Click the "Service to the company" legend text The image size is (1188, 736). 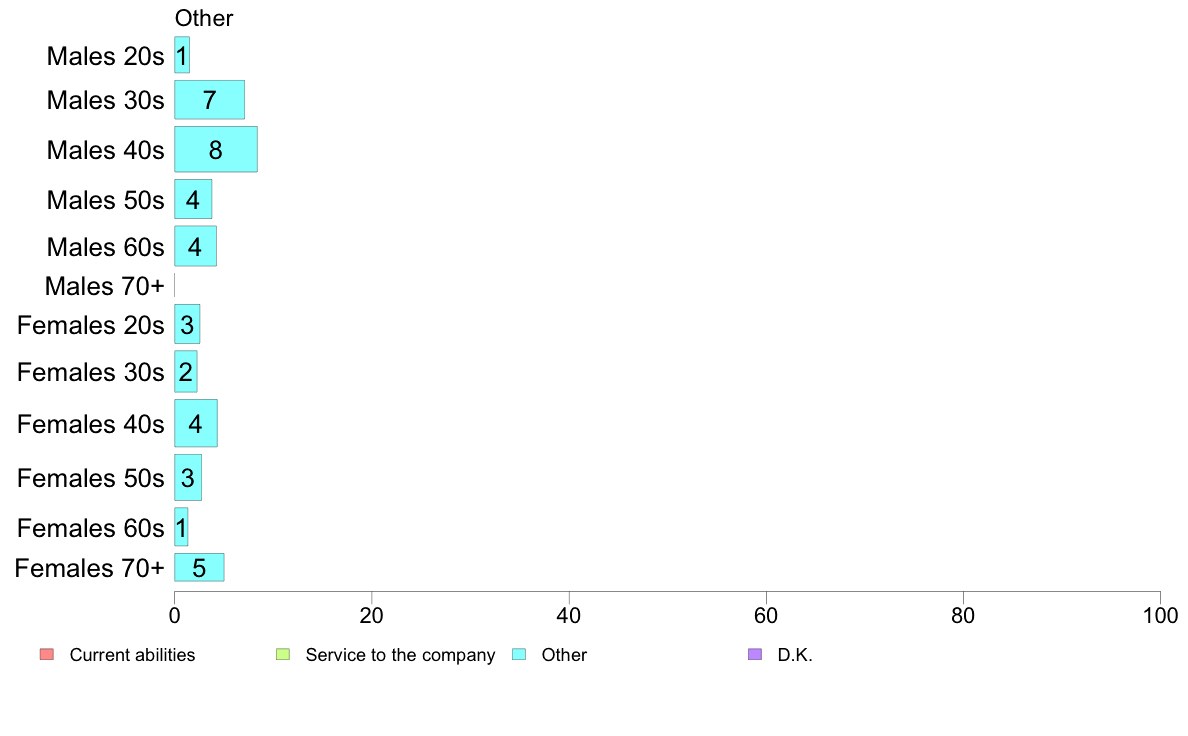coord(400,655)
